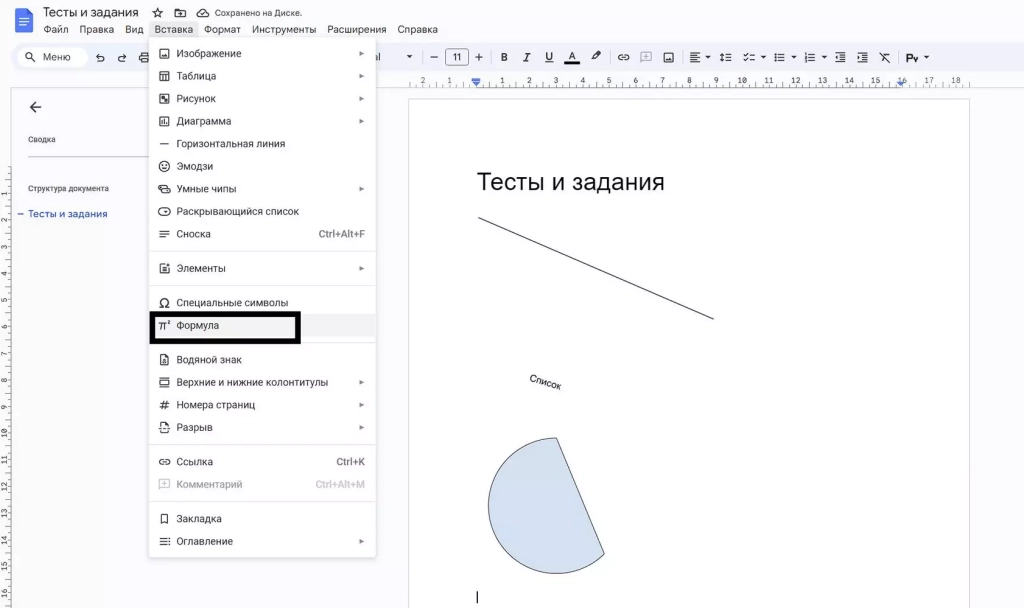
Task: Clear formatting with the toolbar icon
Action: pos(885,57)
